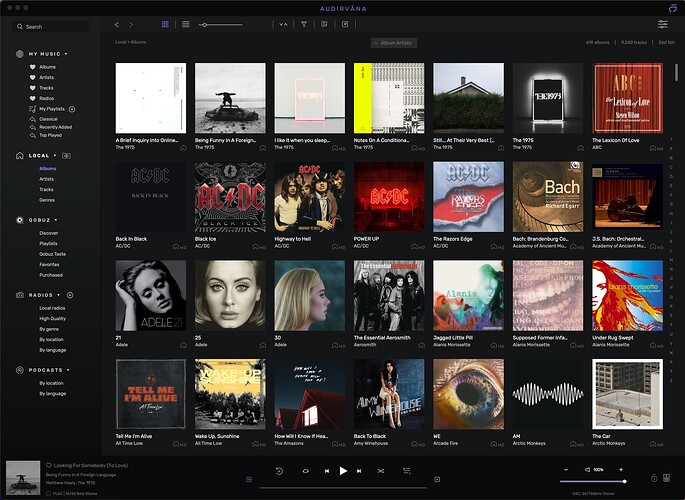Open the audio device icon at bottom right corner

(667, 478)
